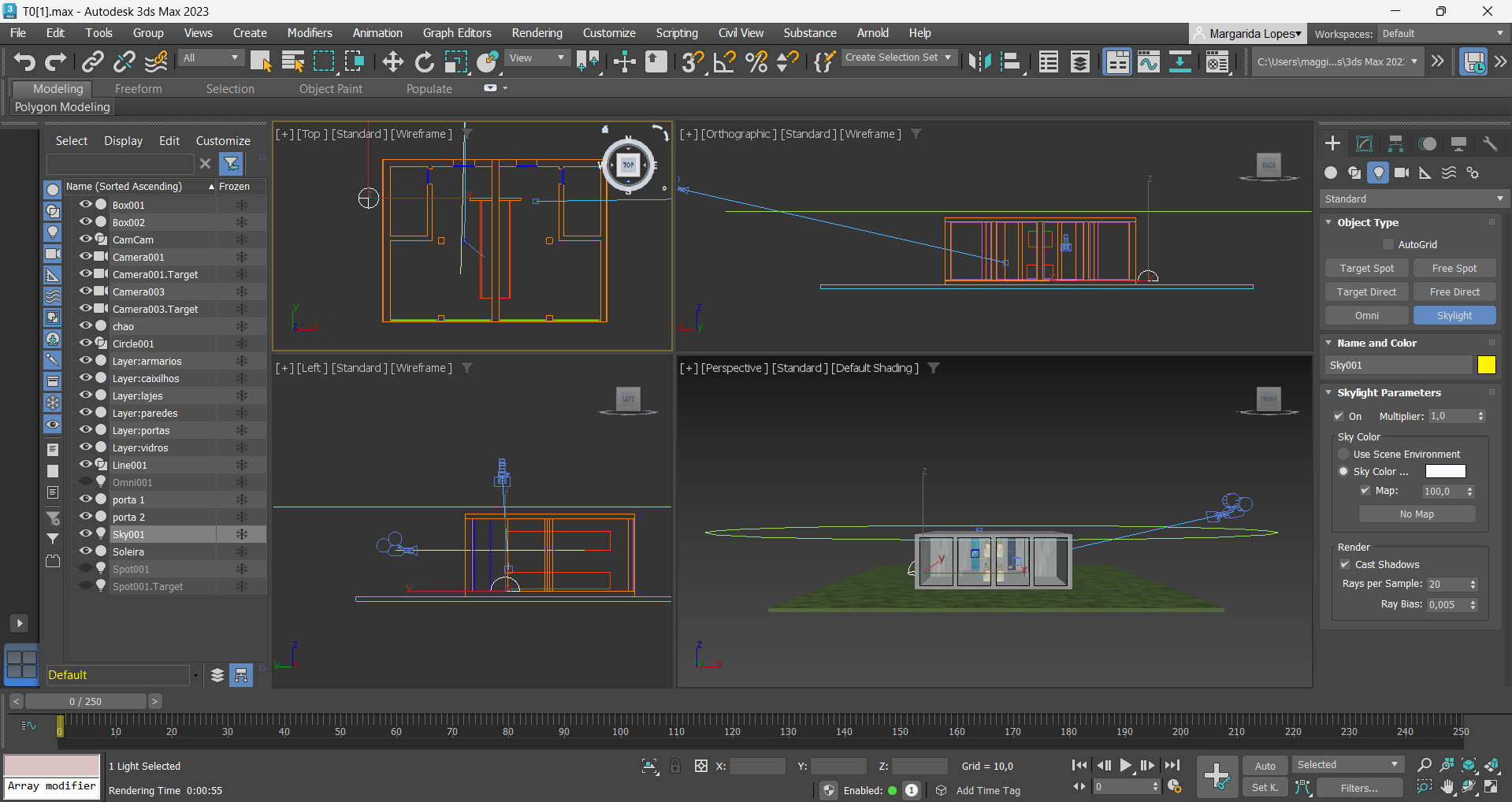Toggle the Angle Snap tool
This screenshot has height=802, width=1512.
click(x=724, y=61)
